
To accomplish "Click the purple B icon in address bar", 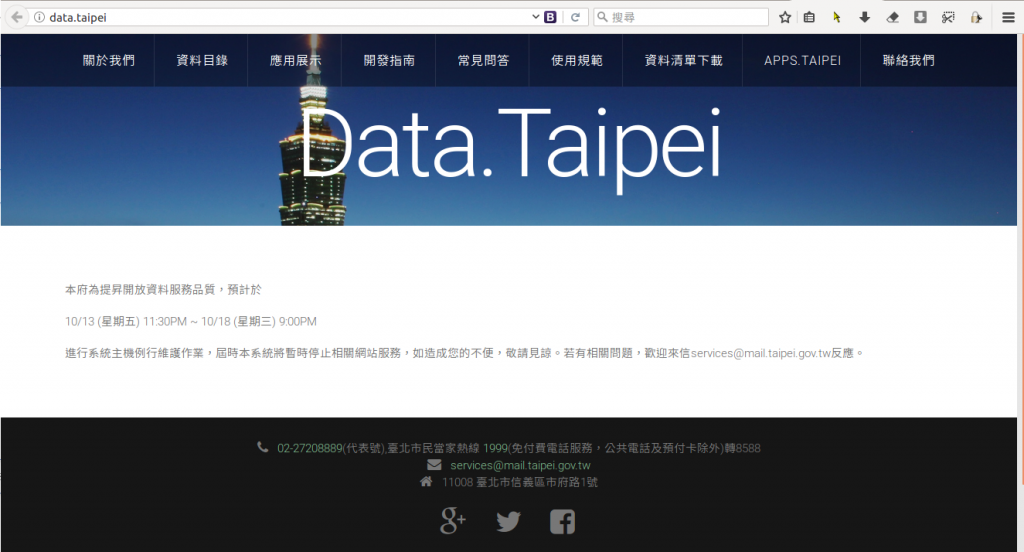I will pyautogui.click(x=551, y=17).
